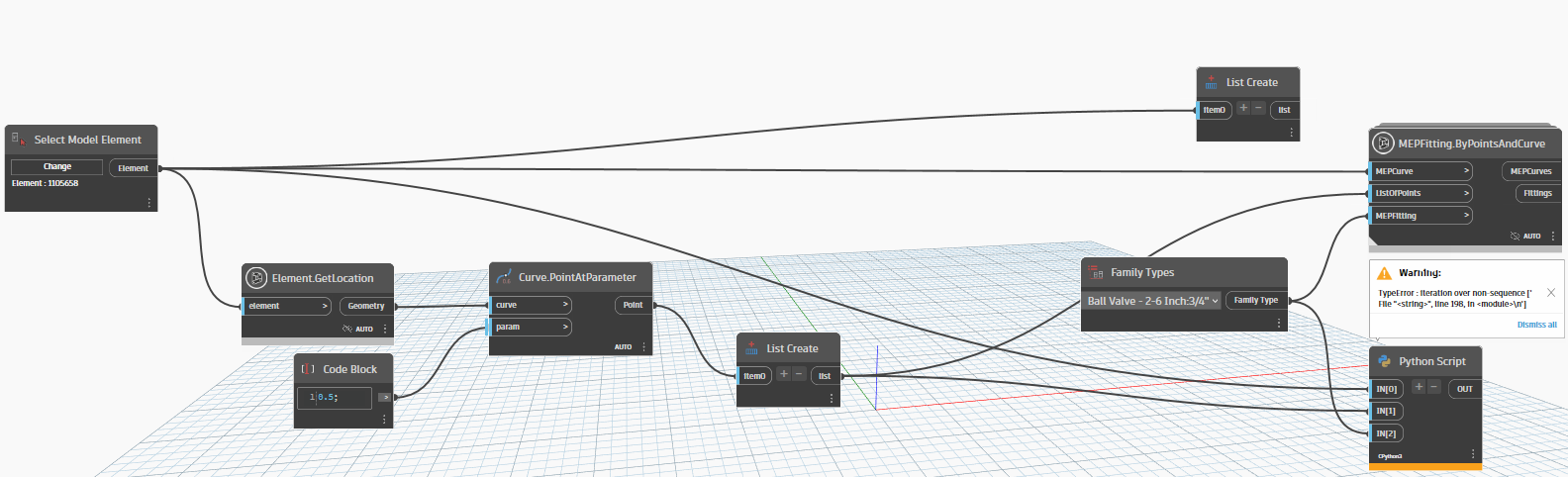Click the Geometry output port
Viewport: 1568px width, 477px height.
[366, 306]
